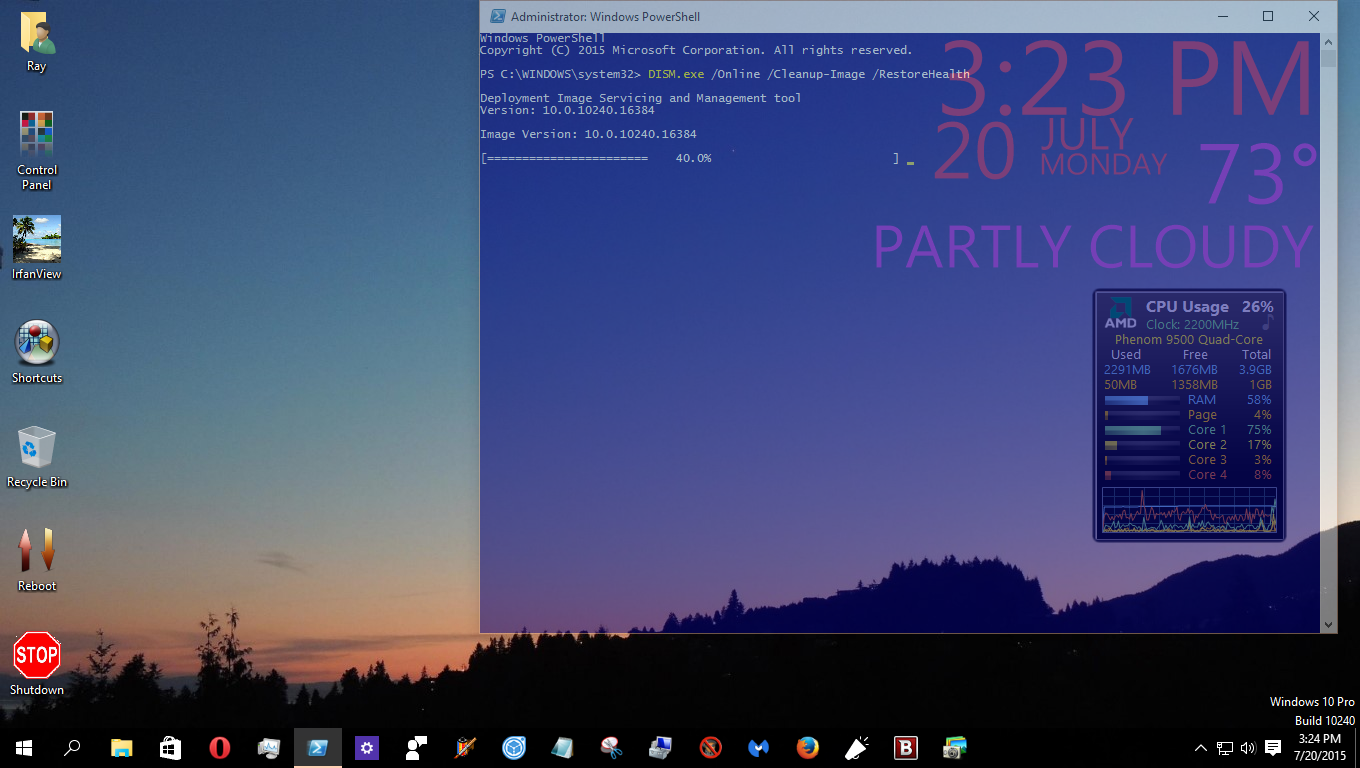Expand the hidden system tray icons

[1199, 747]
